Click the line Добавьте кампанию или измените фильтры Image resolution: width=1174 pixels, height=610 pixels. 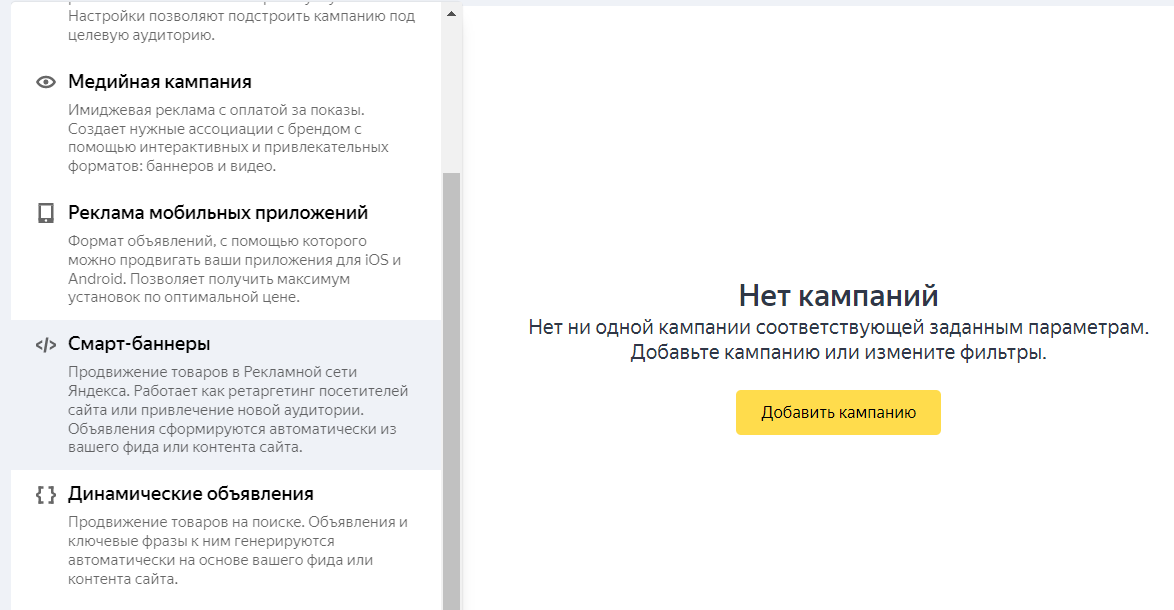(838, 353)
